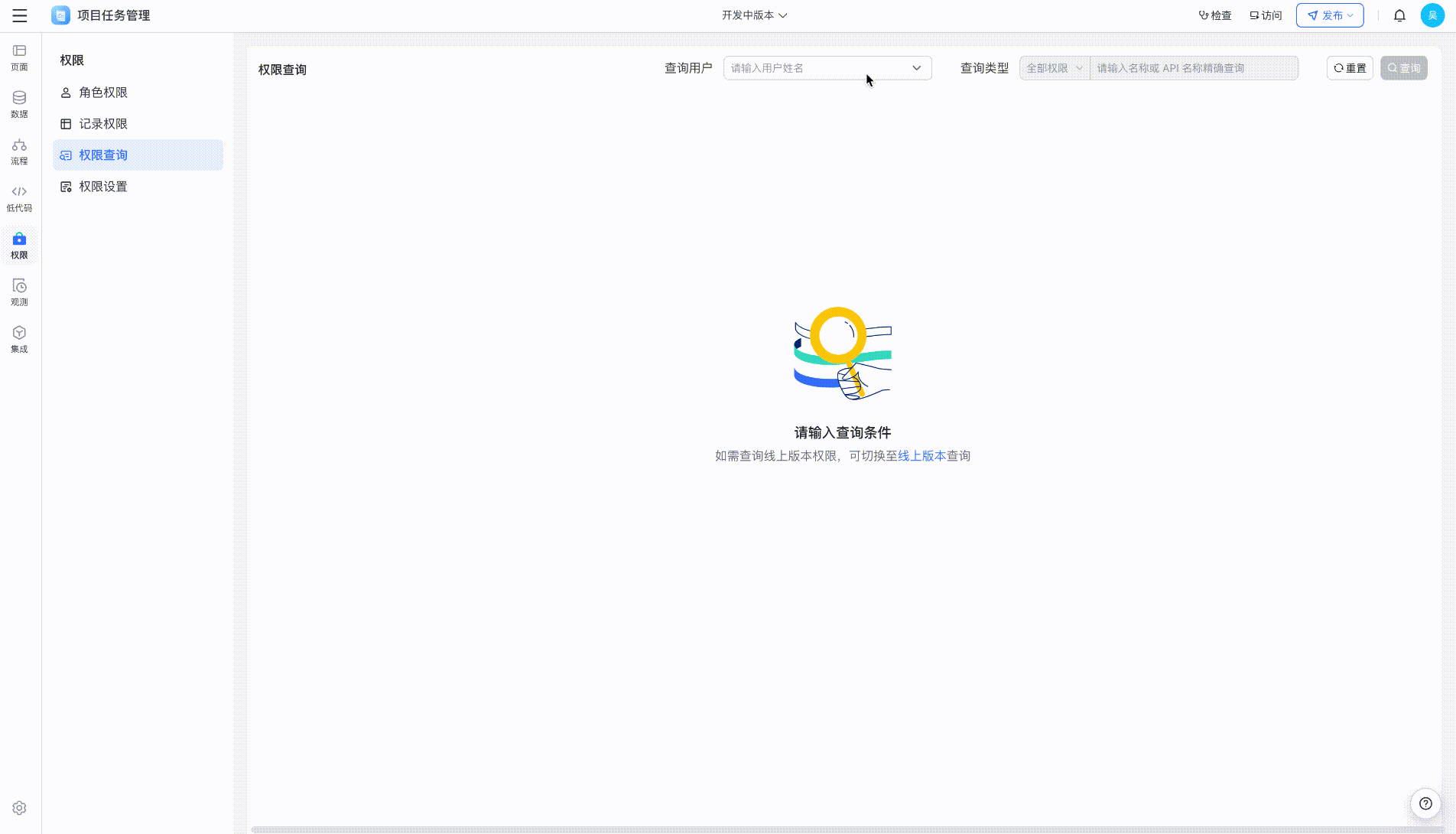Go to 权限设置 menu item
1456x834 pixels.
(138, 187)
